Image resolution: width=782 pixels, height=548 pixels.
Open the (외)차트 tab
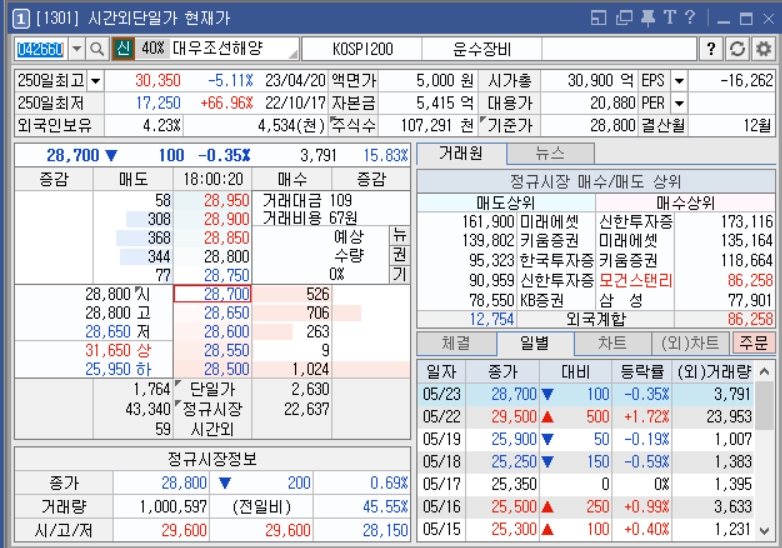[691, 343]
